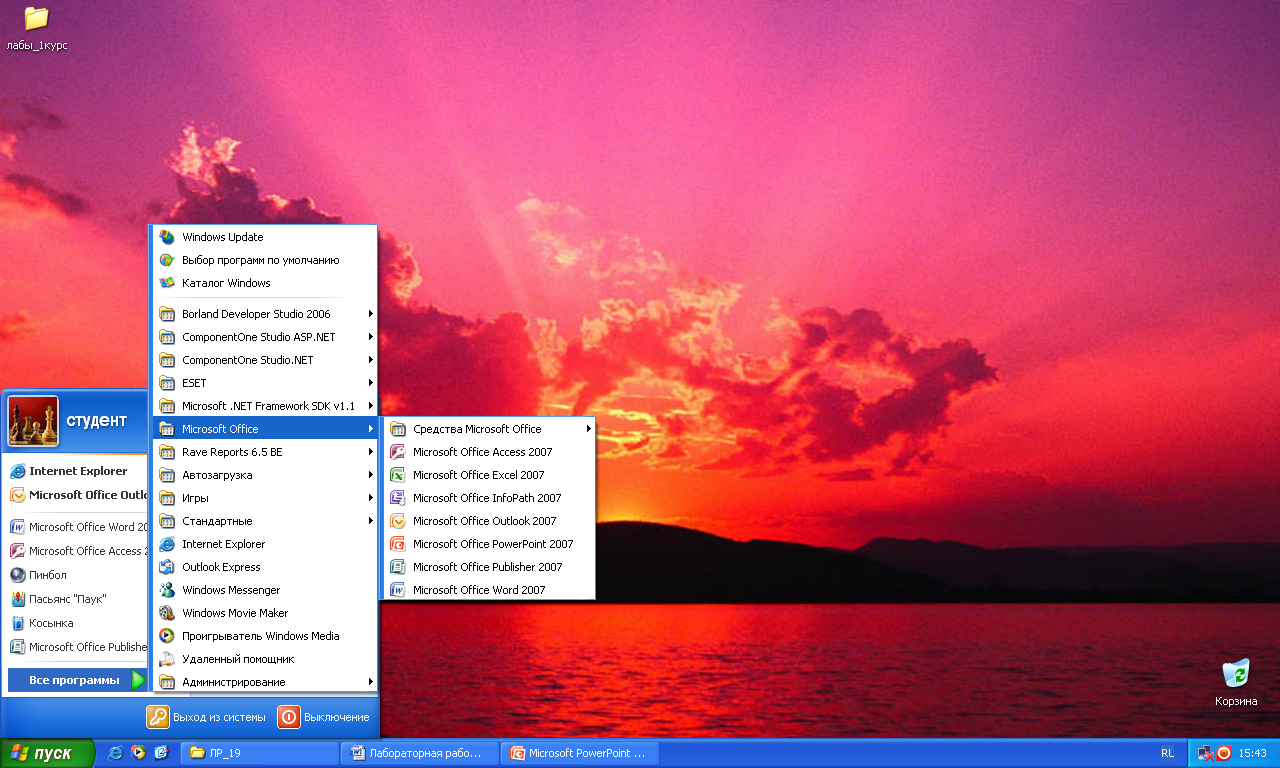This screenshot has width=1280, height=768.
Task: Launch Microsoft Office Excel 2007 icon
Action: coord(397,475)
